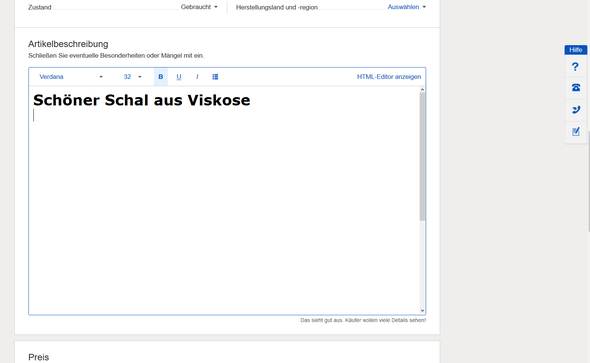Open the feedback note pencil icon
The image size is (590, 363).
[x=575, y=132]
